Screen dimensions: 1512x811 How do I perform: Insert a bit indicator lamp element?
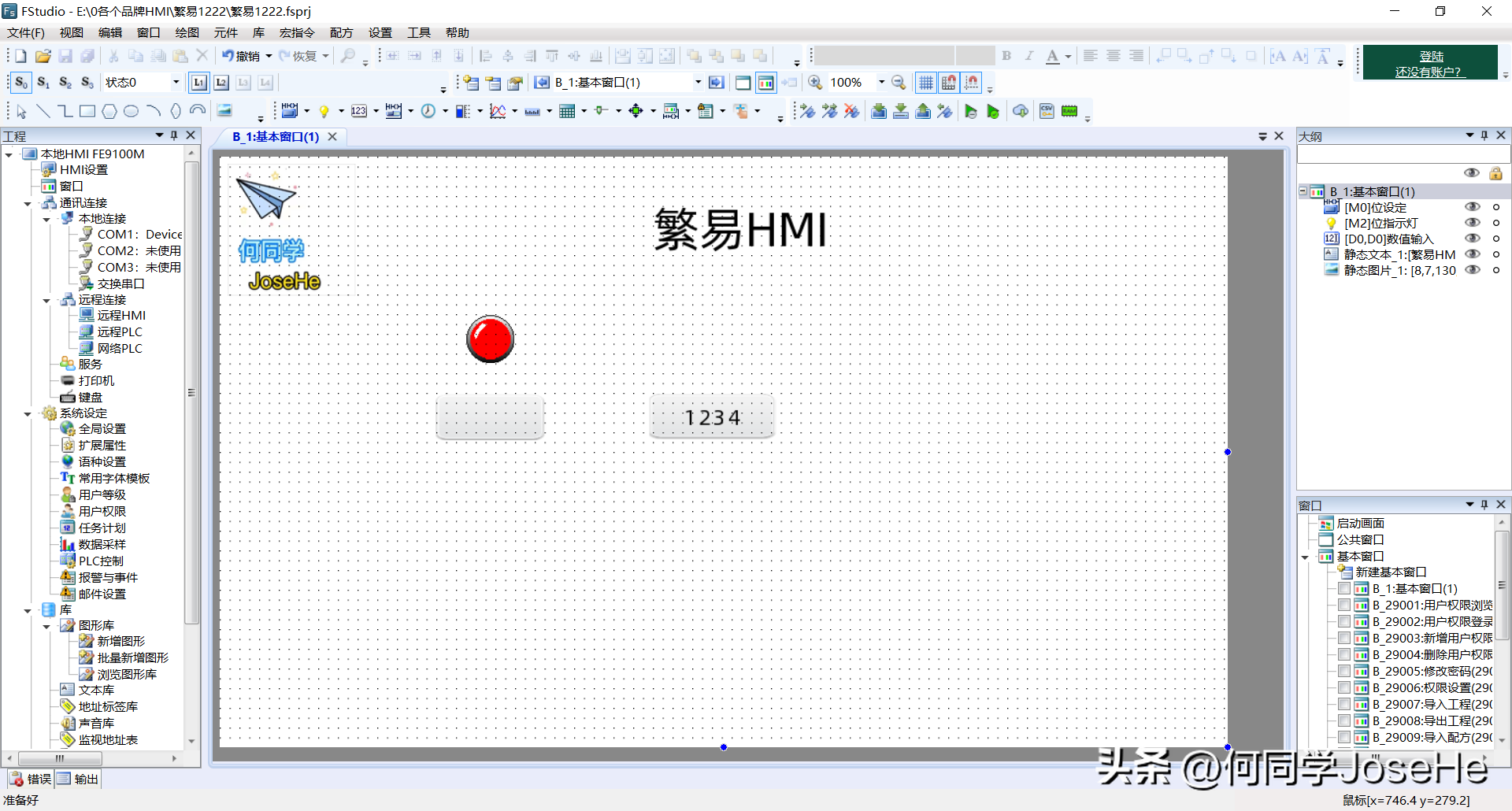pyautogui.click(x=324, y=111)
